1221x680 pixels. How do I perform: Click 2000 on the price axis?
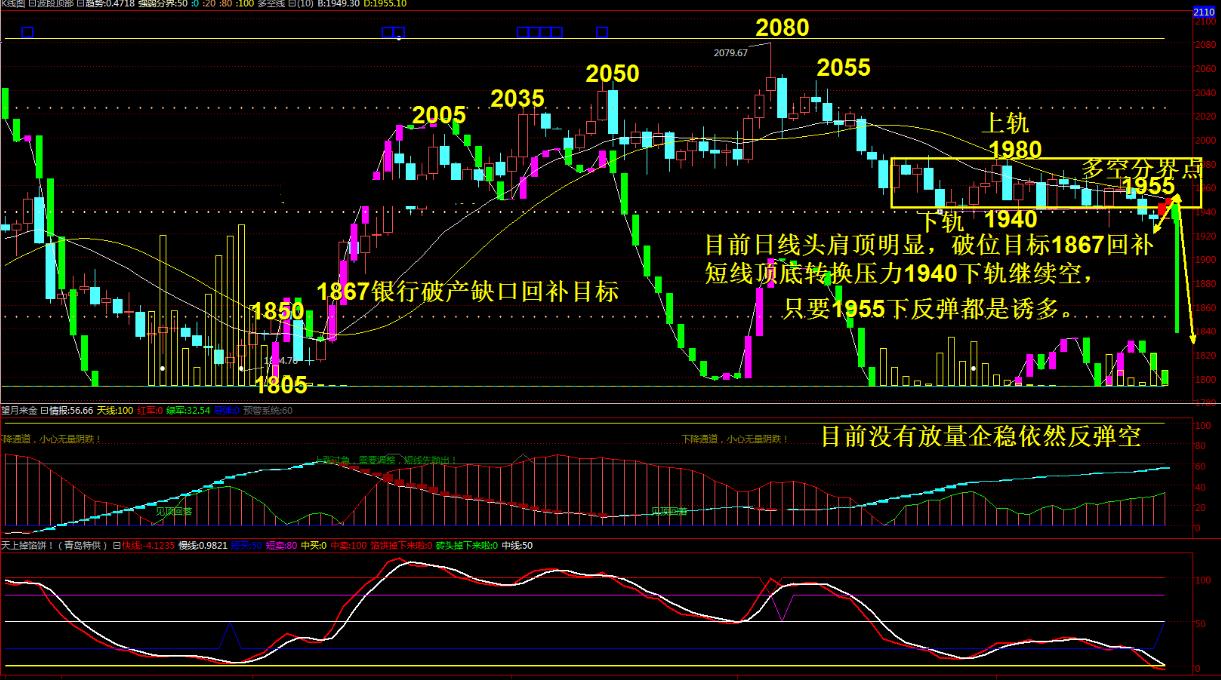point(1206,139)
